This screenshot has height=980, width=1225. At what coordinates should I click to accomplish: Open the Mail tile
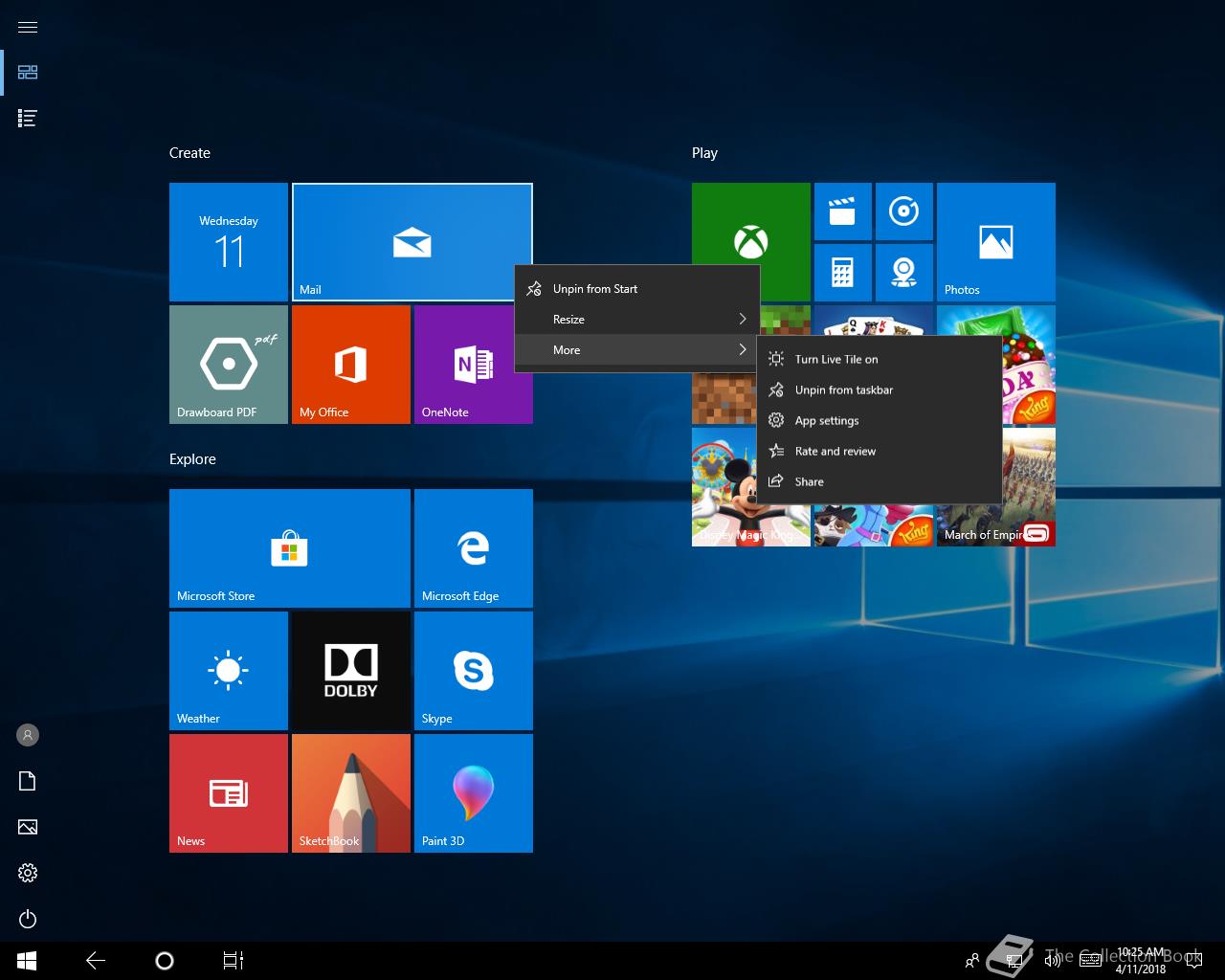click(x=412, y=242)
